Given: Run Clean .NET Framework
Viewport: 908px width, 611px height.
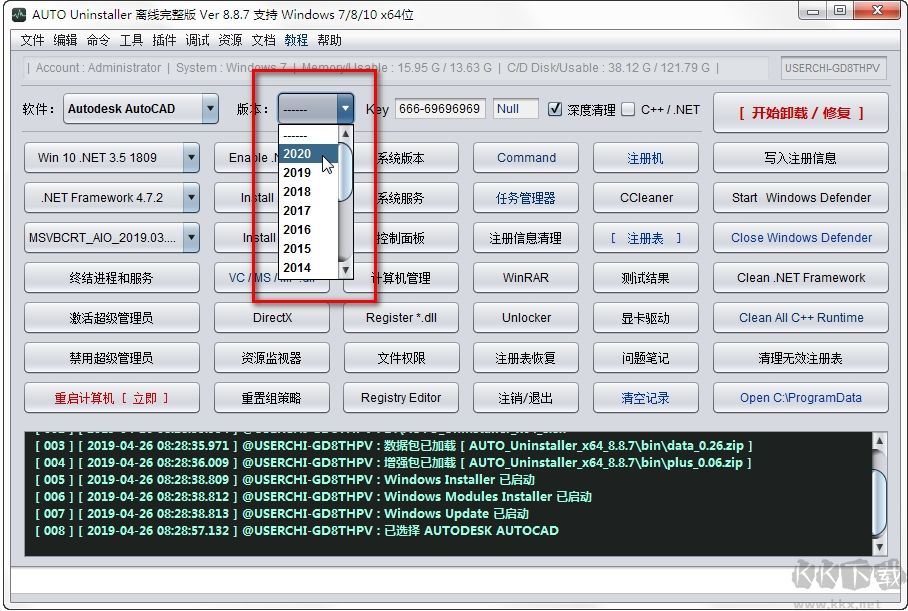Looking at the screenshot, I should tap(799, 277).
